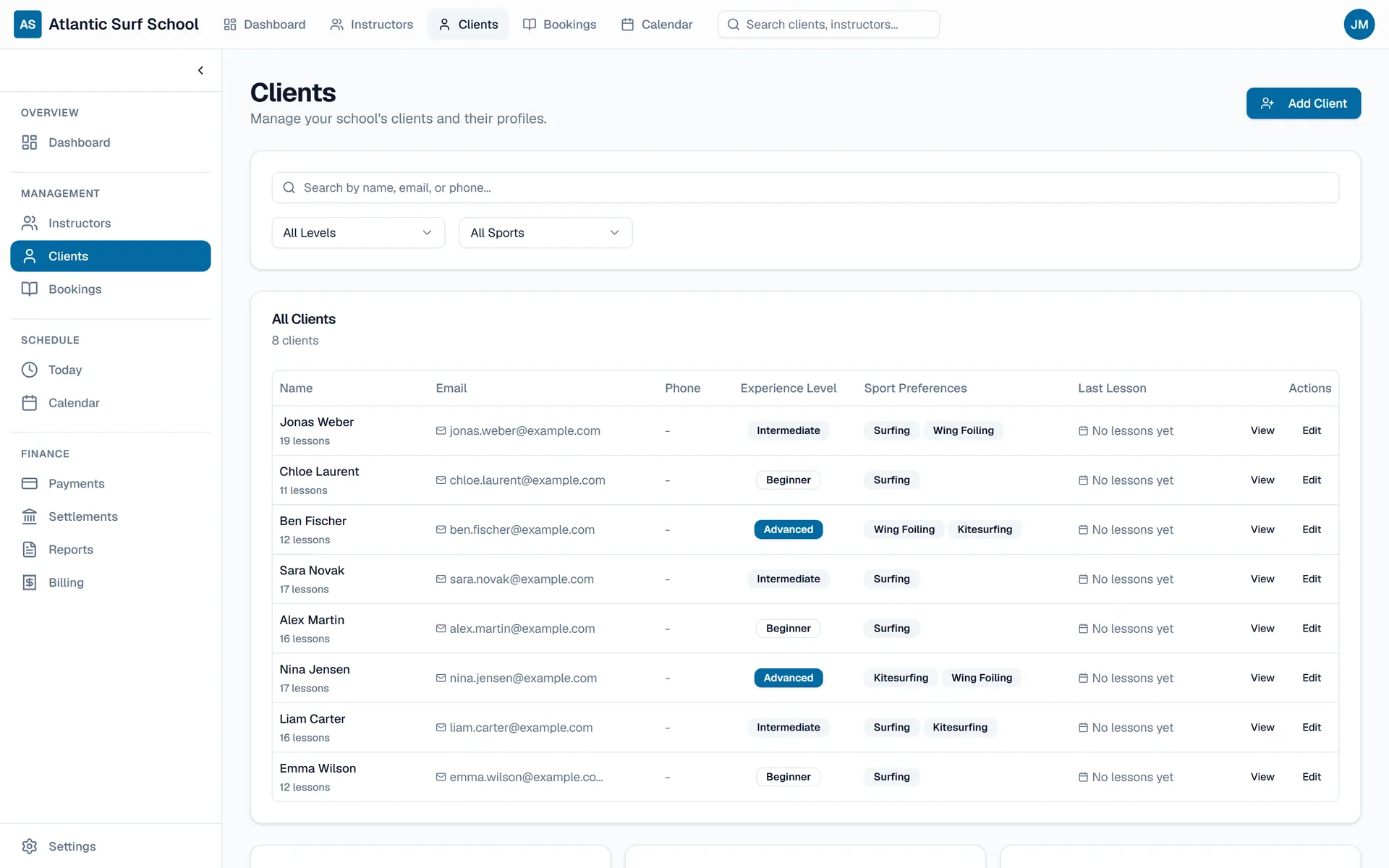Select Clients in the sidebar menu
This screenshot has width=1389, height=868.
tap(111, 256)
